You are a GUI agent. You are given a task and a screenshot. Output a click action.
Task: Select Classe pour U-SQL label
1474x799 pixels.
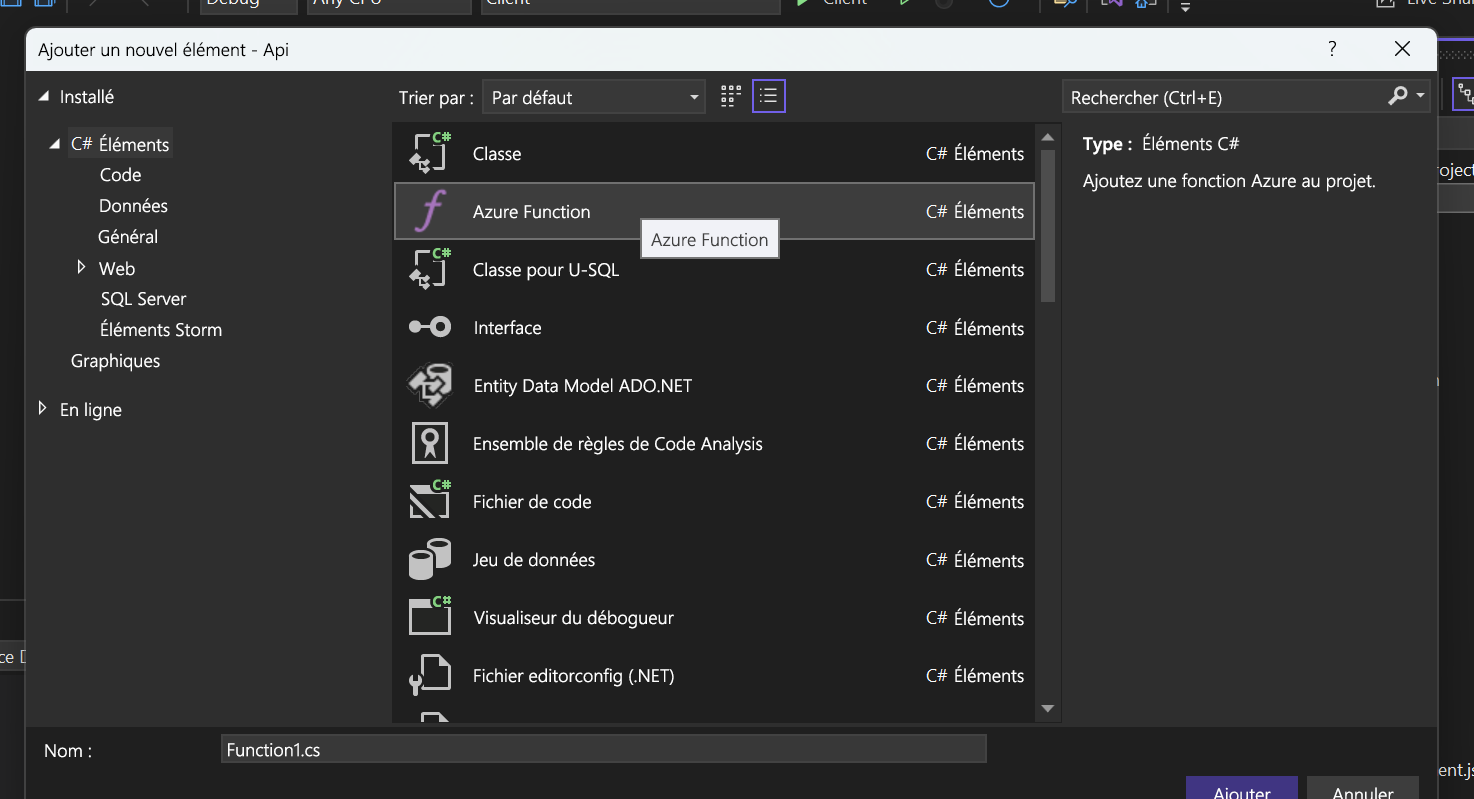[546, 270]
